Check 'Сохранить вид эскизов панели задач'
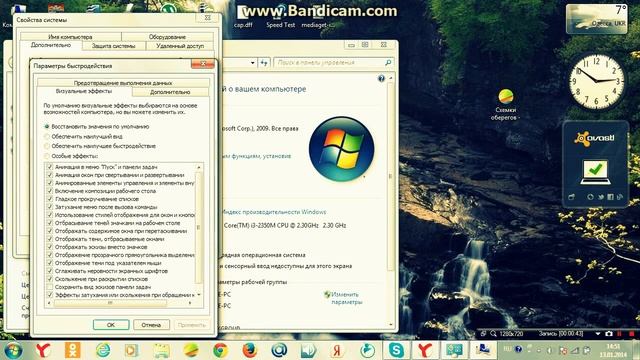Image resolution: width=640 pixels, height=360 pixels. 50,287
